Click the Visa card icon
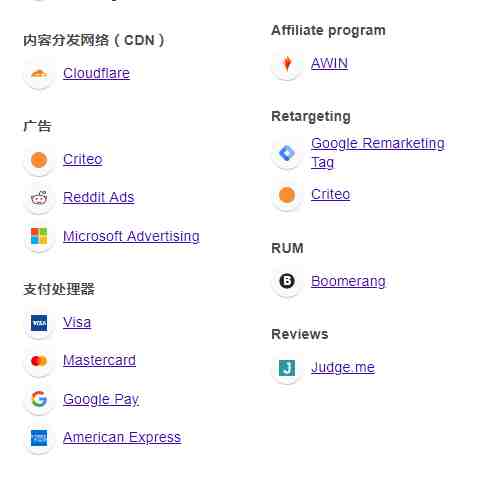Screen dimensions: 485x479 [39, 323]
